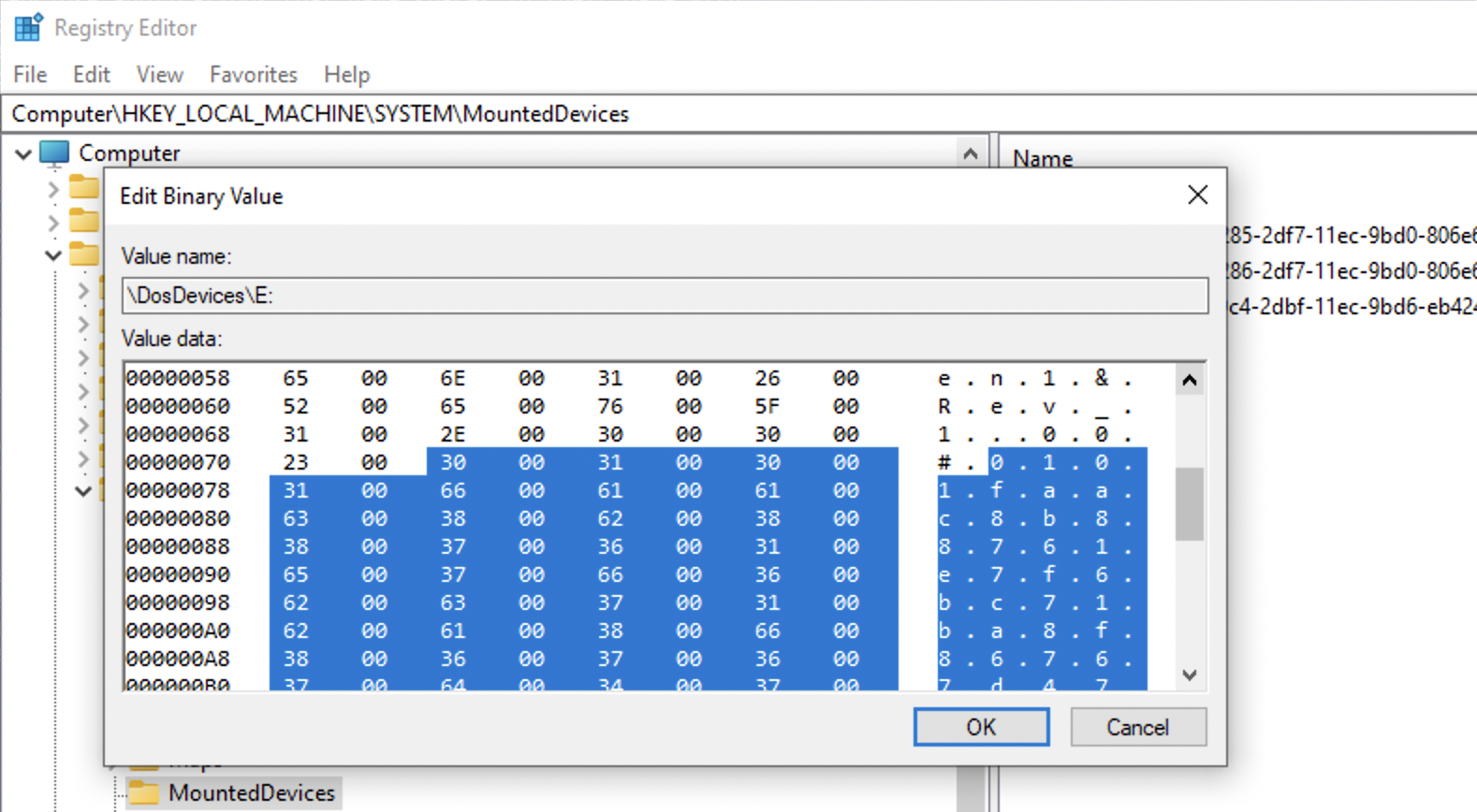1477x812 pixels.
Task: Select the Computer icon in tree
Action: (55, 152)
